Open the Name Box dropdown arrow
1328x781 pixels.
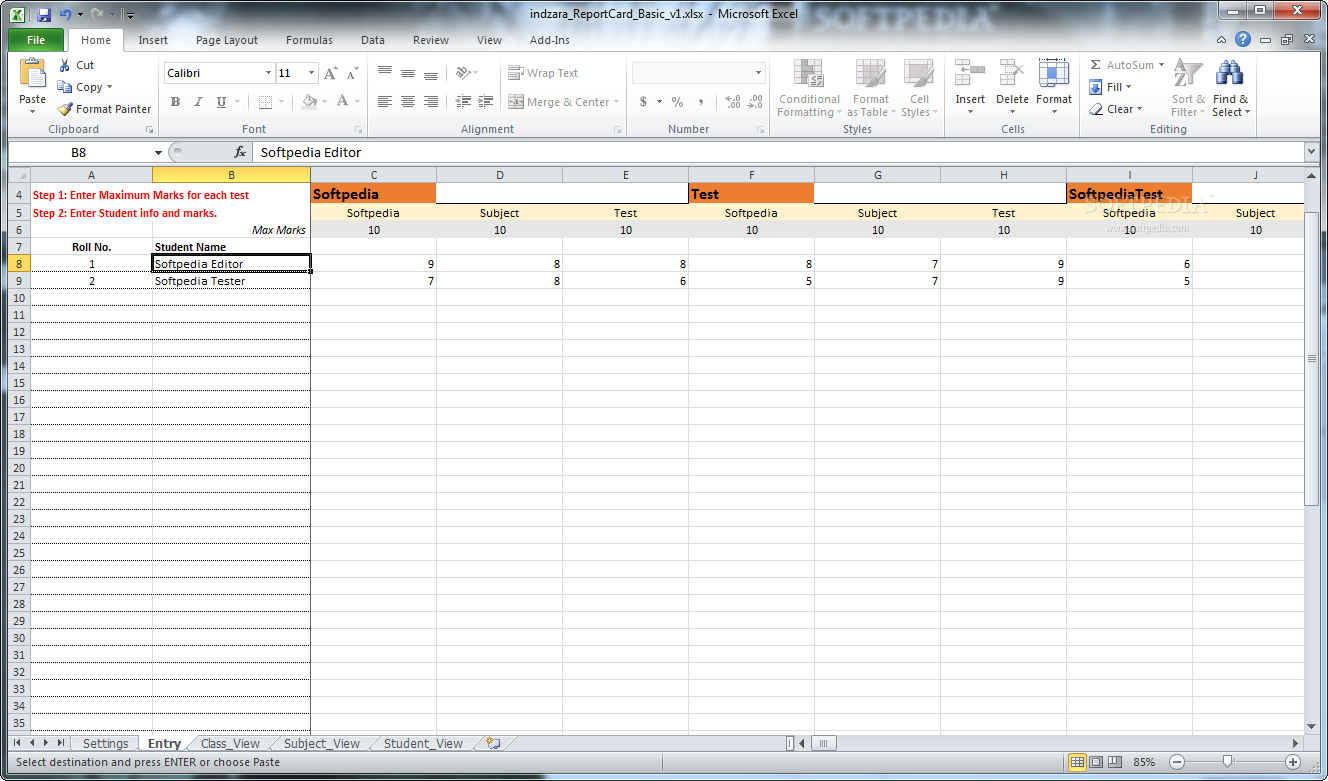click(x=158, y=152)
